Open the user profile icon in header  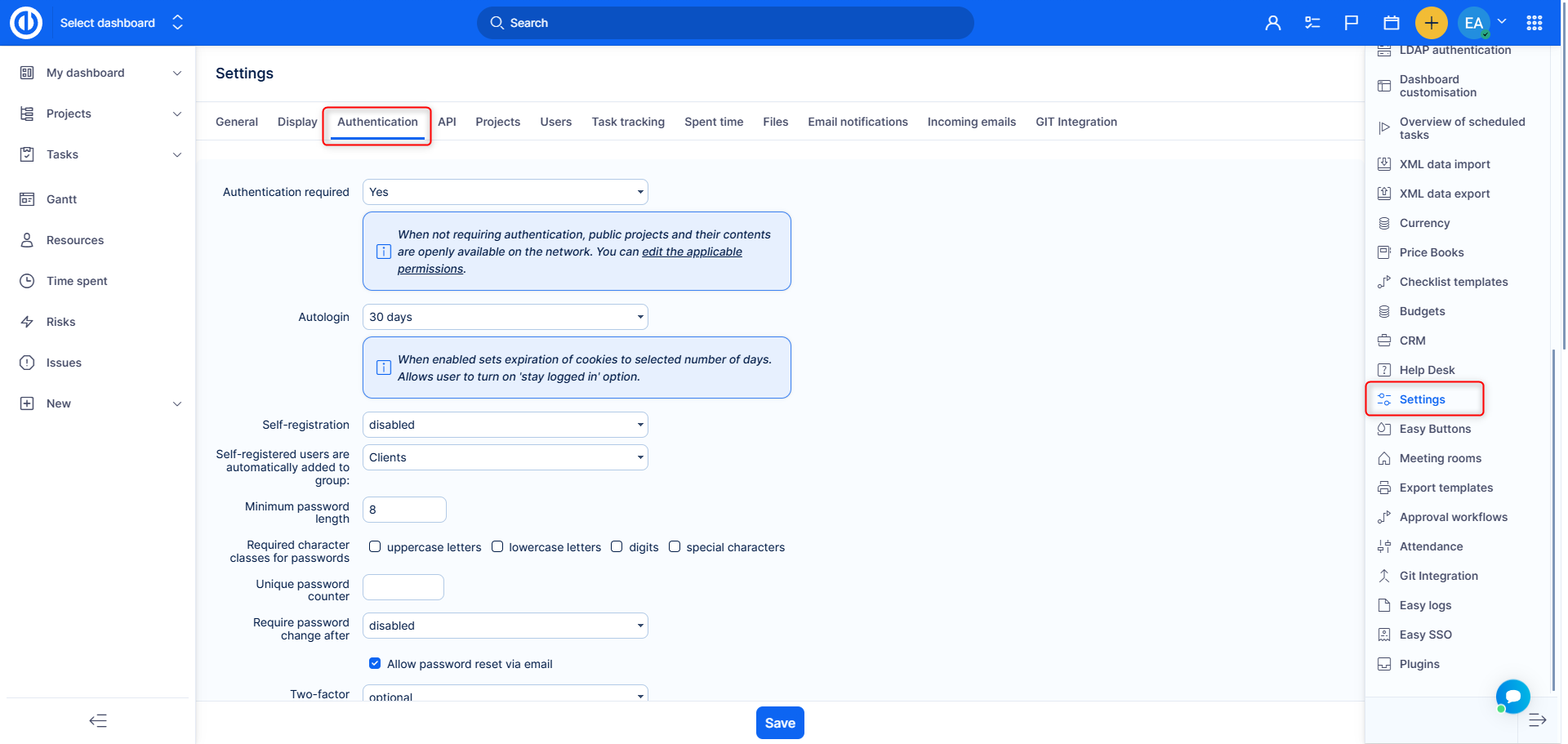[1272, 23]
